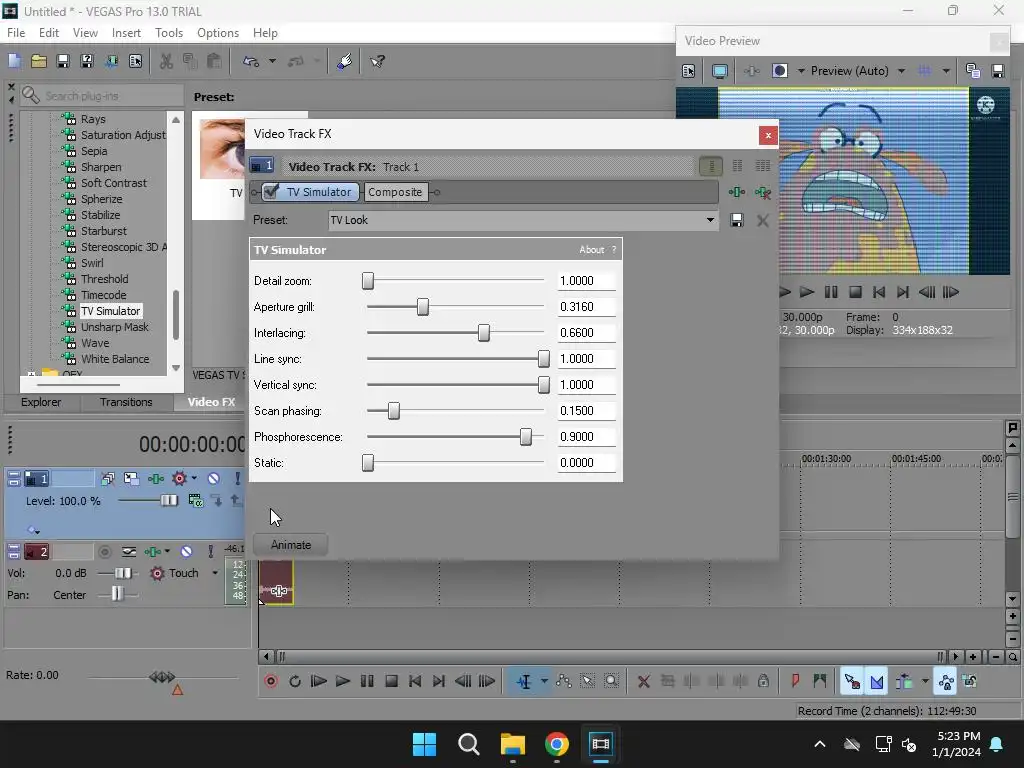Click the Insert Marker icon in the timeline toolbar
This screenshot has width=1024, height=768.
795,681
